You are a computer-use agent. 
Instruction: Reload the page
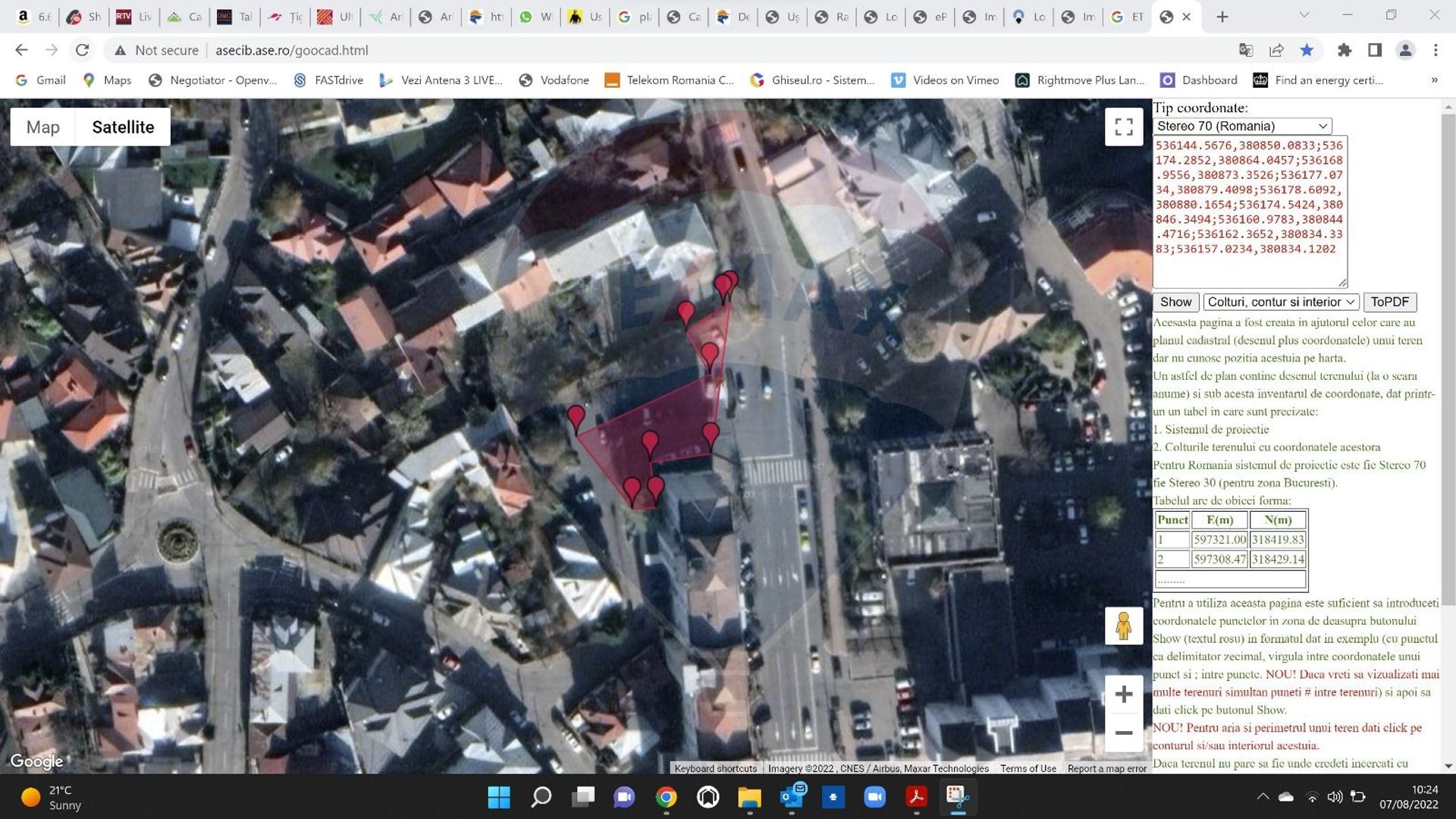[x=82, y=50]
